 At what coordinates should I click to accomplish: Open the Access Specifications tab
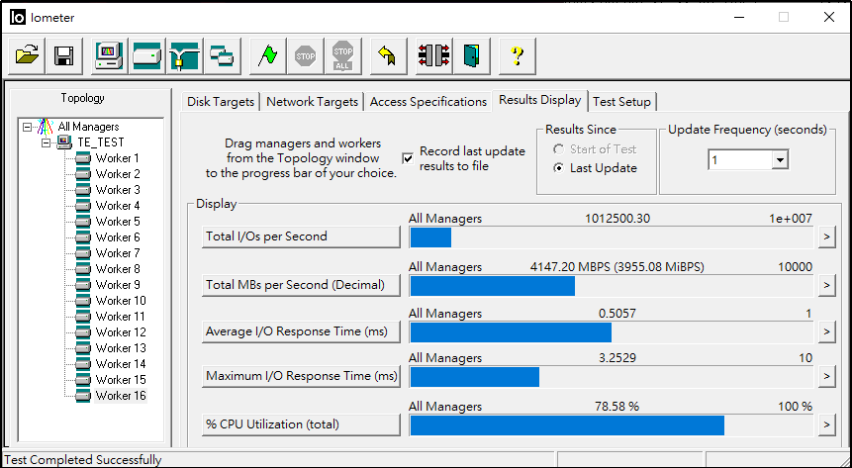pos(428,102)
